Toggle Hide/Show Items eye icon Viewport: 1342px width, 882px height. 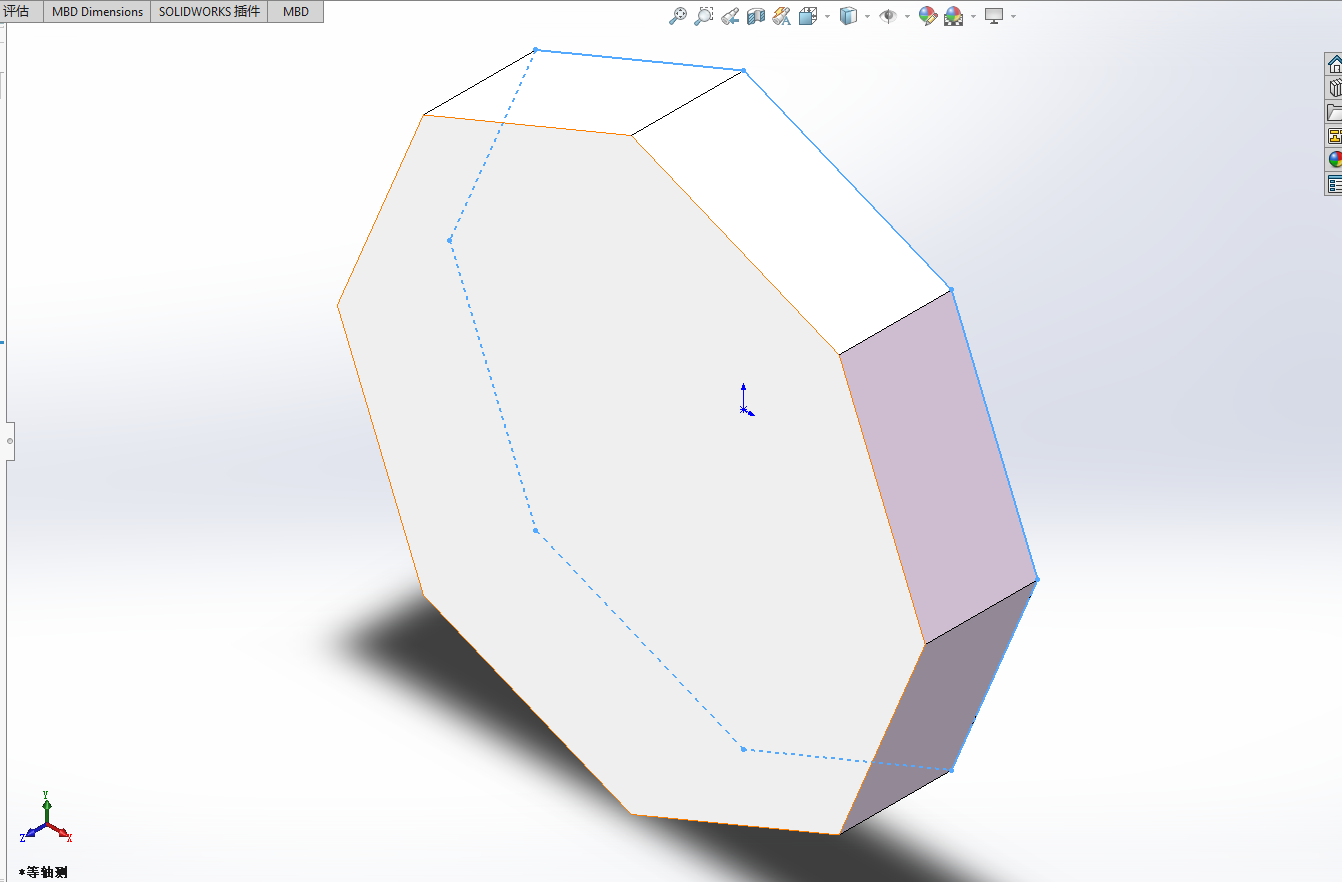890,16
